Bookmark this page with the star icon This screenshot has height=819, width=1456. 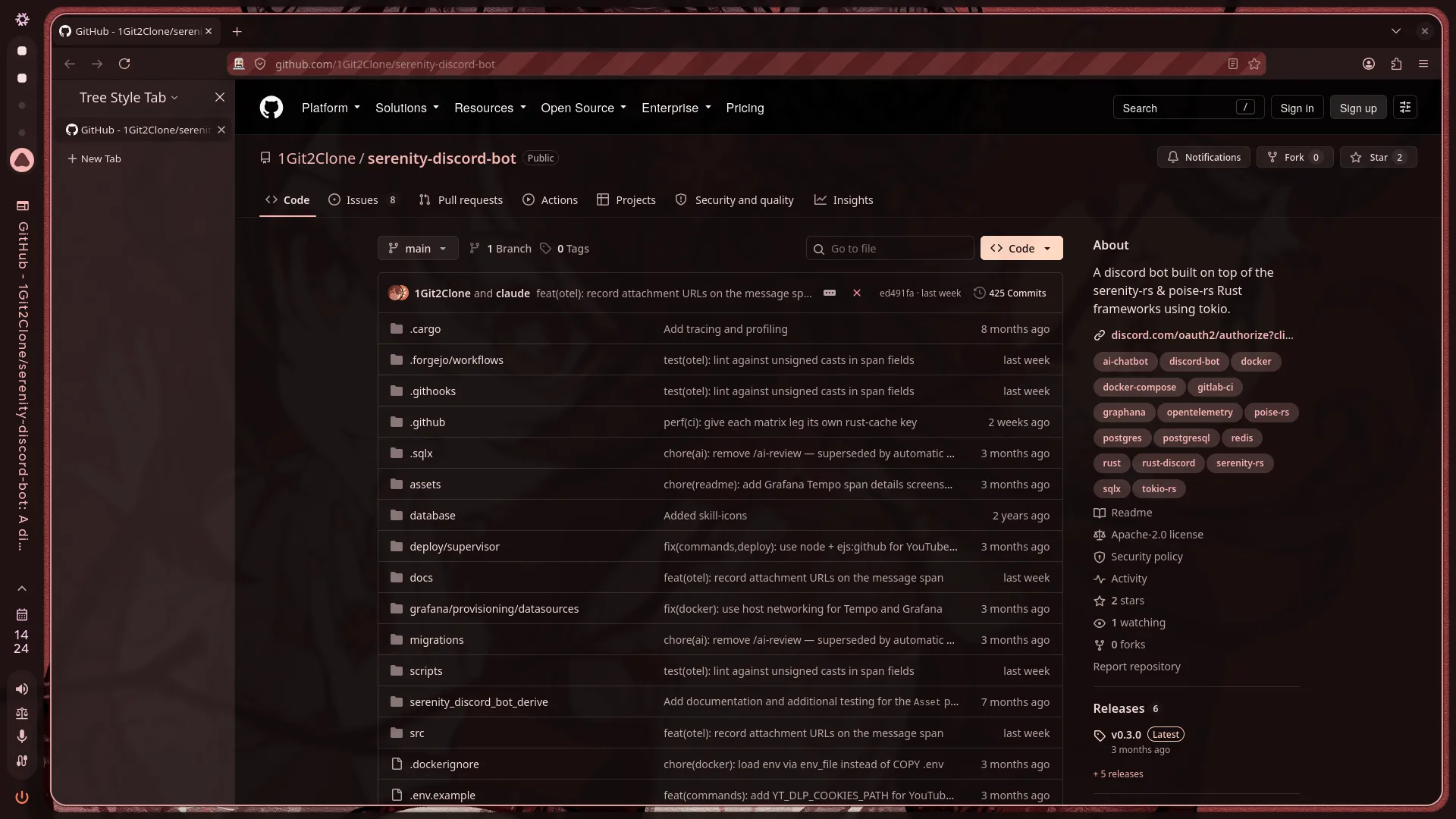point(1254,64)
